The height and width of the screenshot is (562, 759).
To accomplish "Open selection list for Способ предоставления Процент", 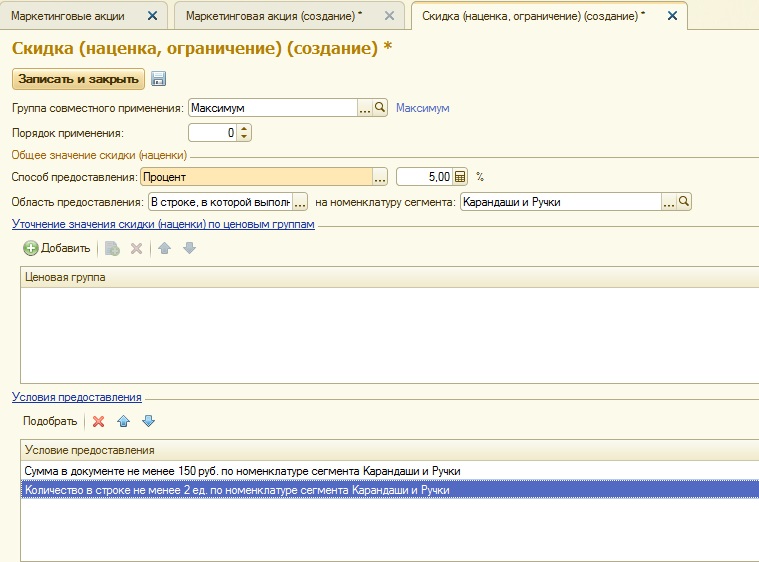I will pos(379,177).
